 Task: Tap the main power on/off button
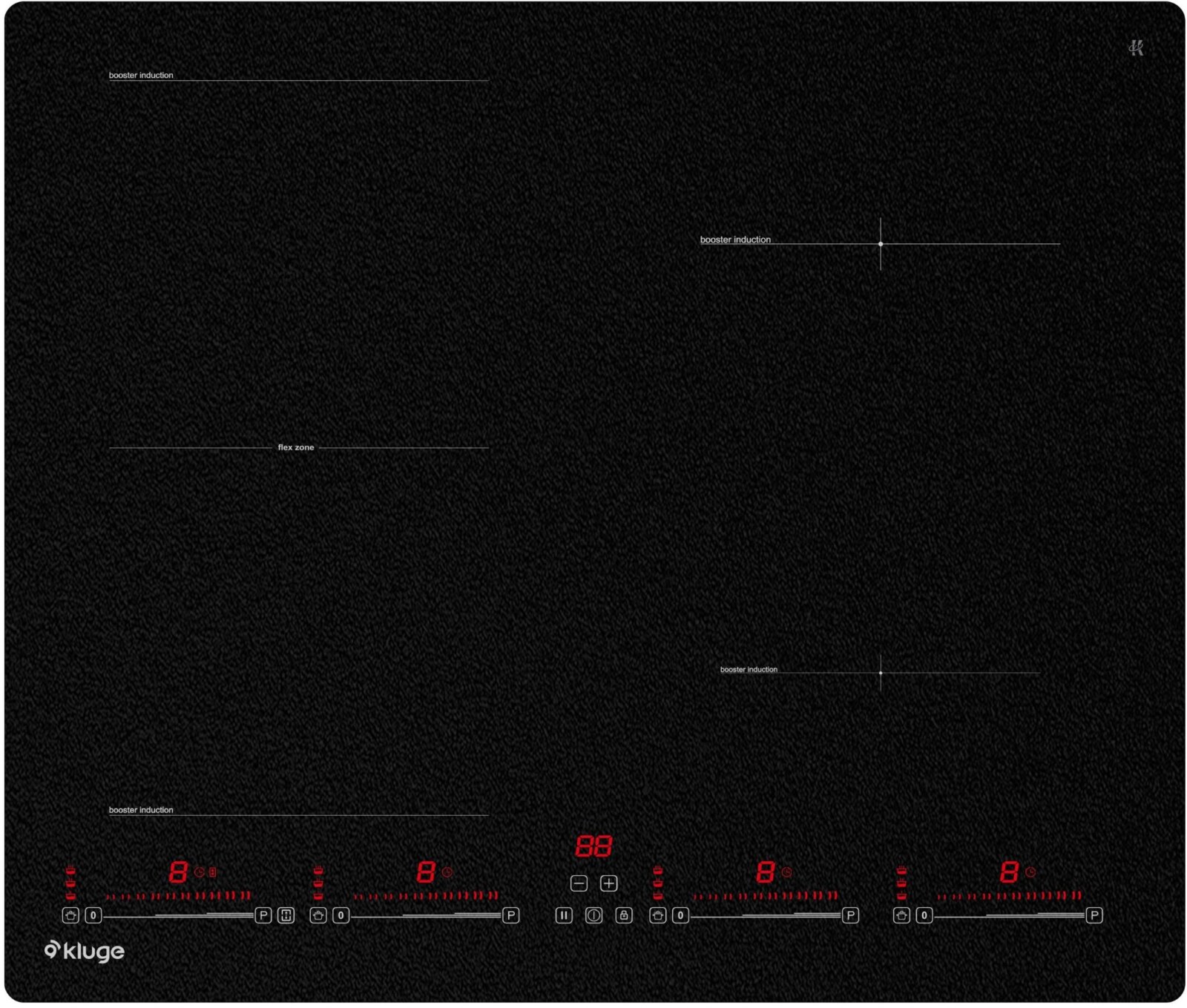(593, 915)
